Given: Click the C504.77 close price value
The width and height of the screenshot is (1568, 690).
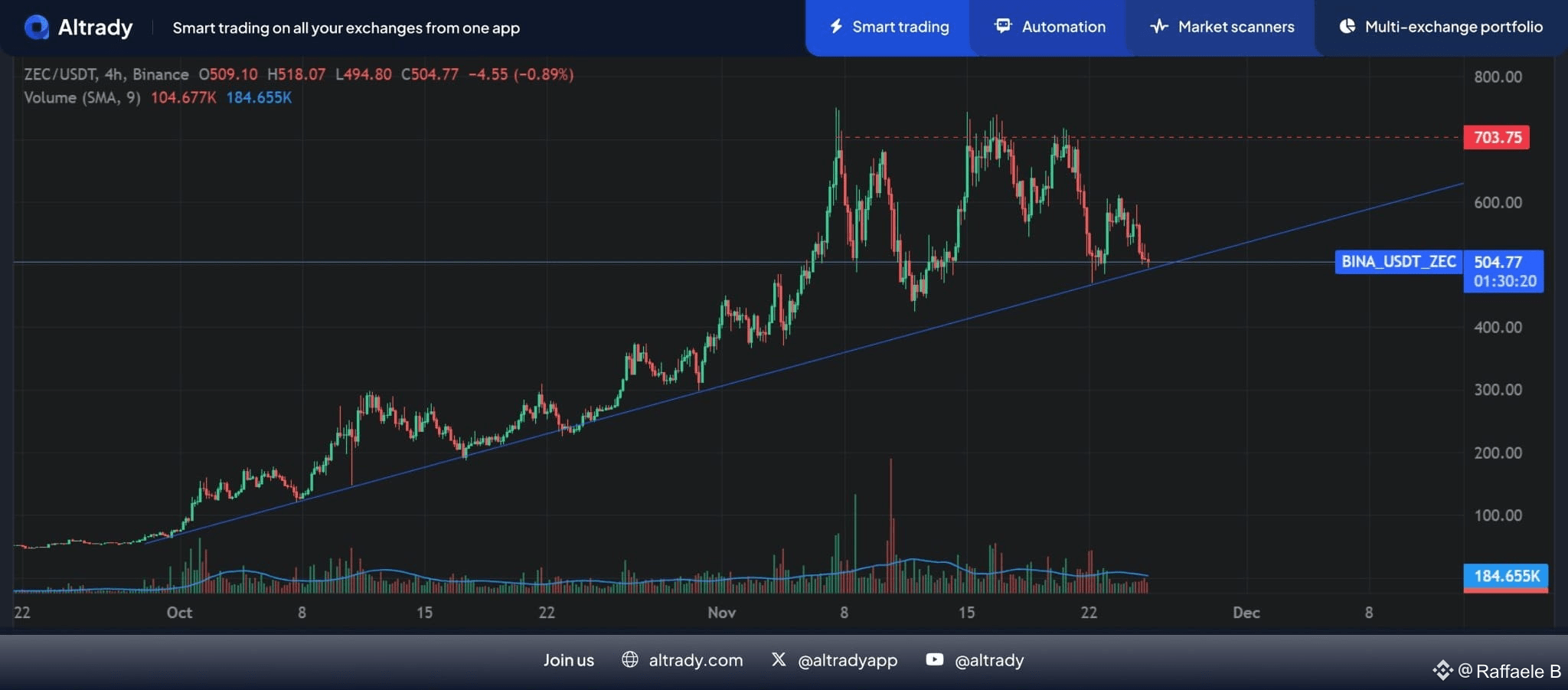Looking at the screenshot, I should tap(430, 74).
